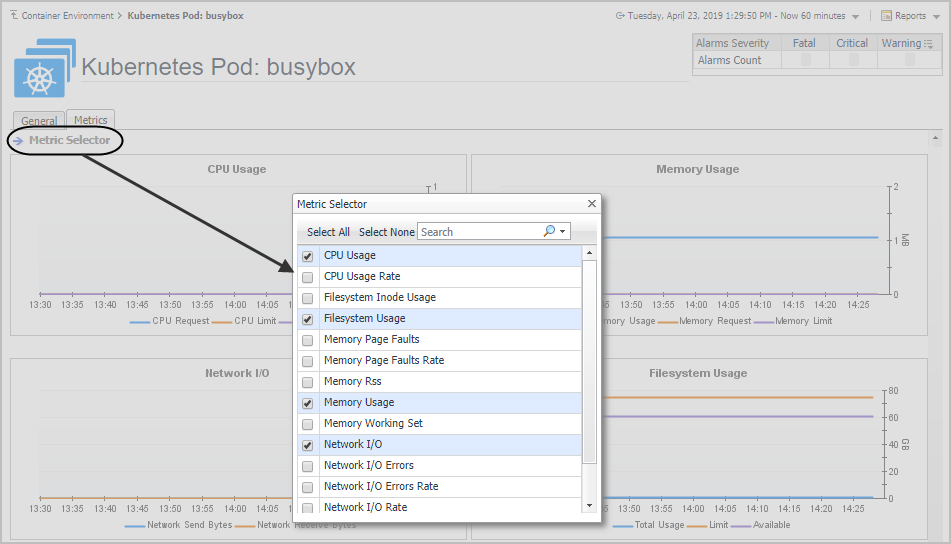Switch to the General tab
Viewport: 951px width, 544px height.
39,121
